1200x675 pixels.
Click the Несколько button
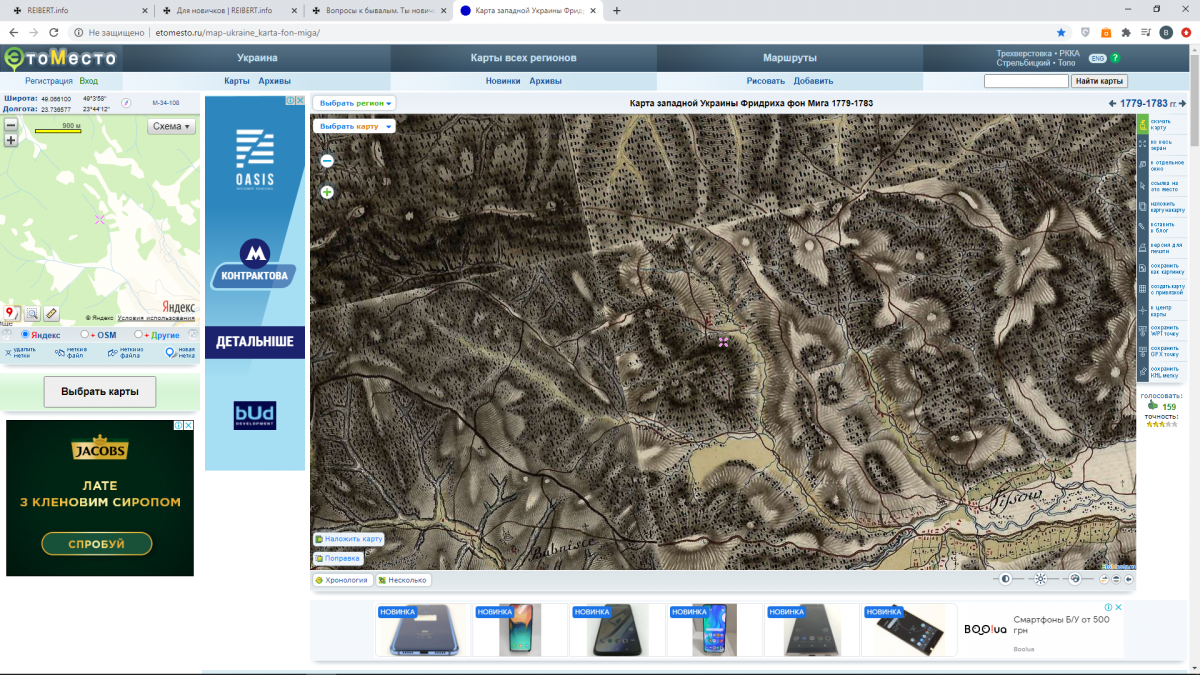[403, 580]
